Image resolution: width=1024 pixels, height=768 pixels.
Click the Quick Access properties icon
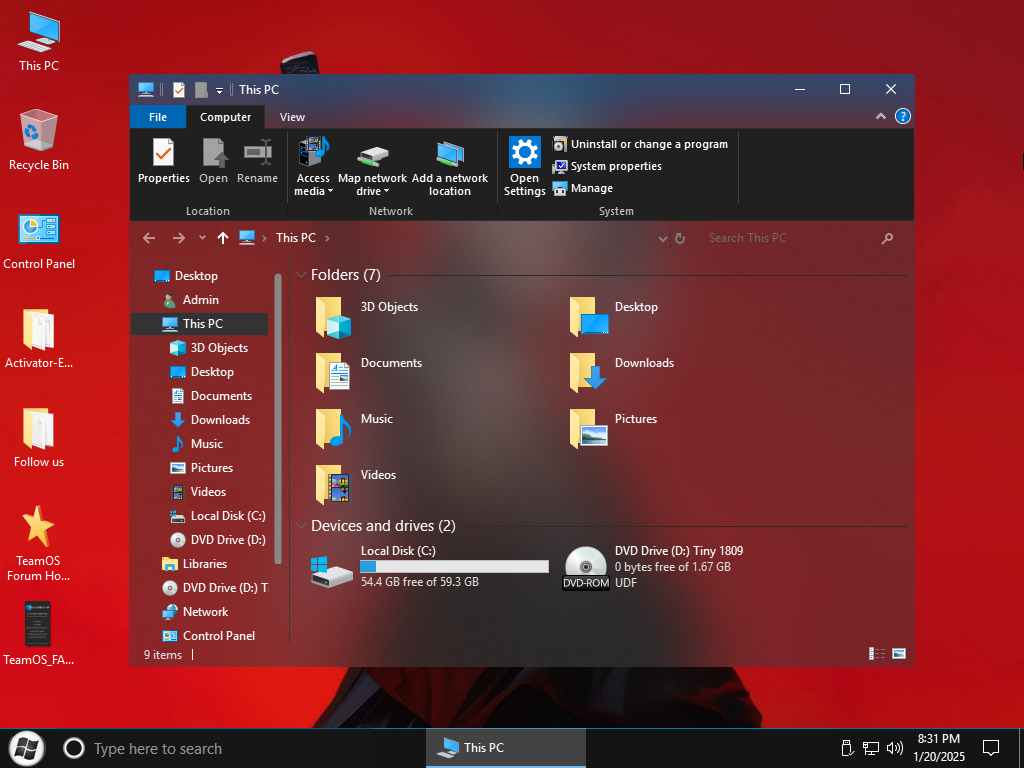point(179,90)
